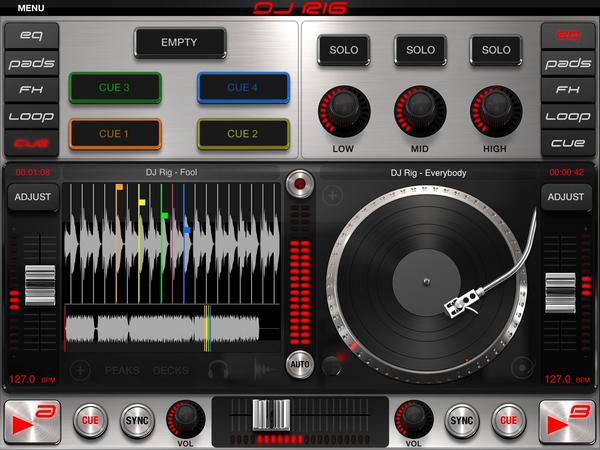Trigger the green CUE 3 pad
600x450 pixels.
point(115,88)
